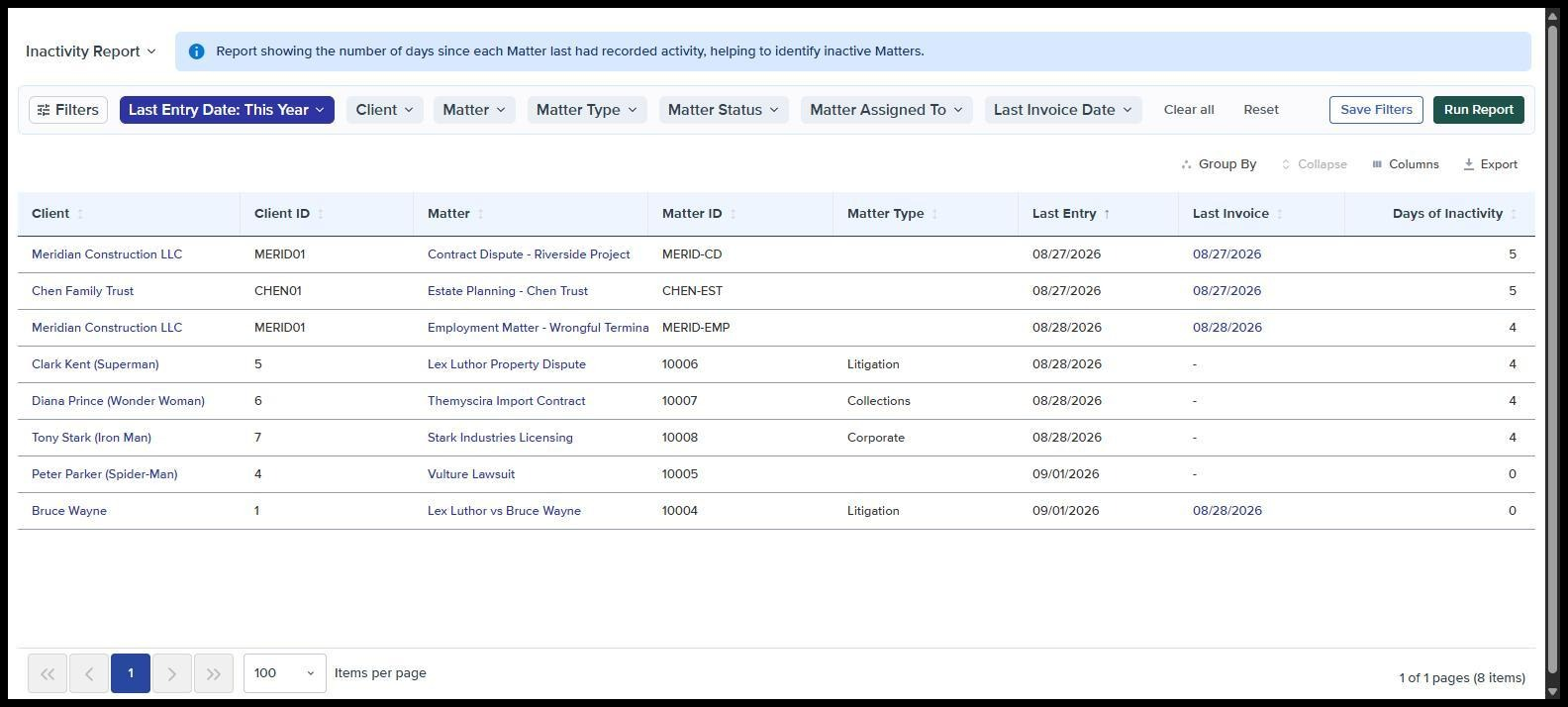Click the info icon in the blue banner
Image resolution: width=1568 pixels, height=707 pixels.
(x=196, y=51)
